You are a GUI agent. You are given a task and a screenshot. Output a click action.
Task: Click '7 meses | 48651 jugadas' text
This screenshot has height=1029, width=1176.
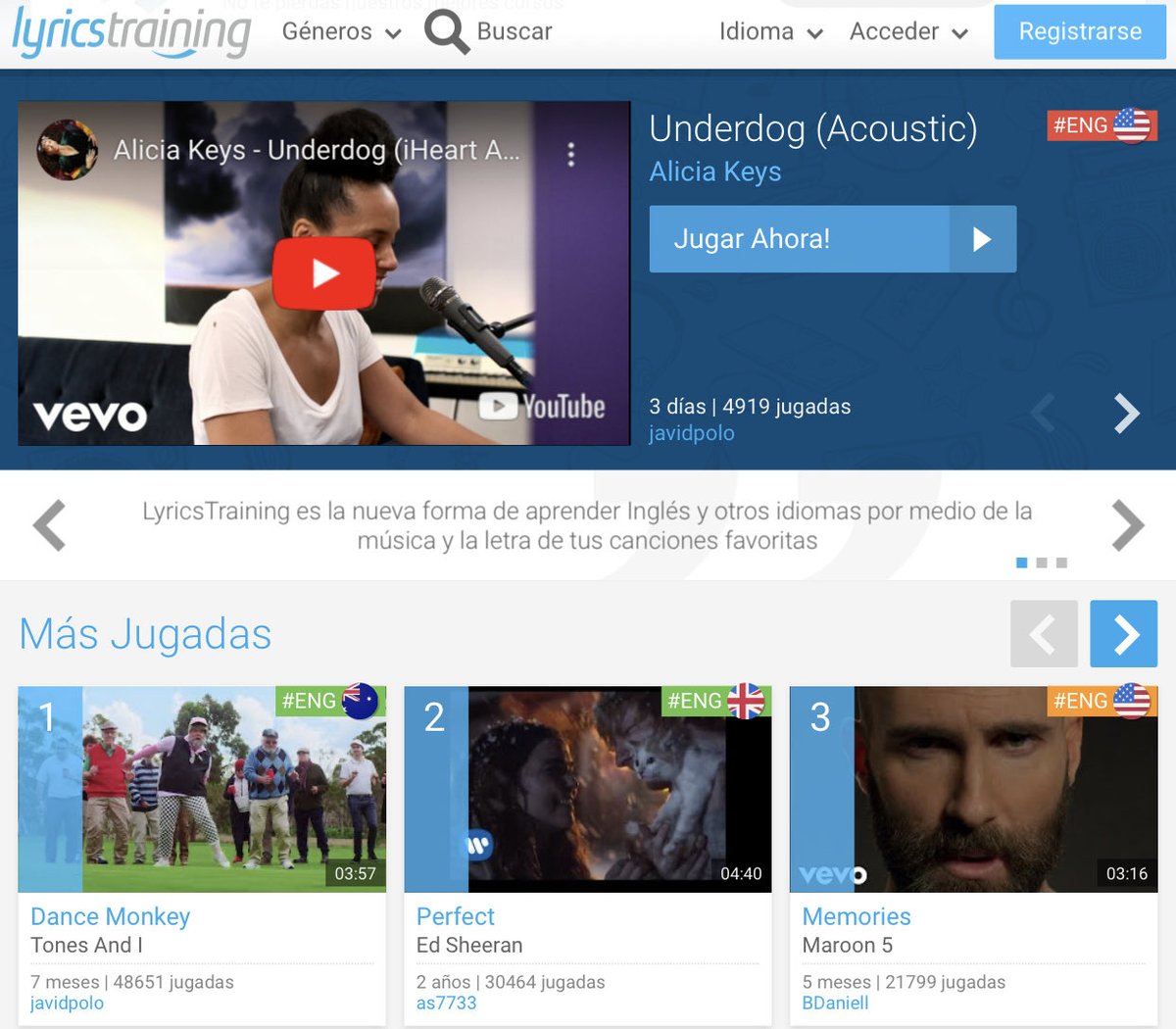[132, 982]
